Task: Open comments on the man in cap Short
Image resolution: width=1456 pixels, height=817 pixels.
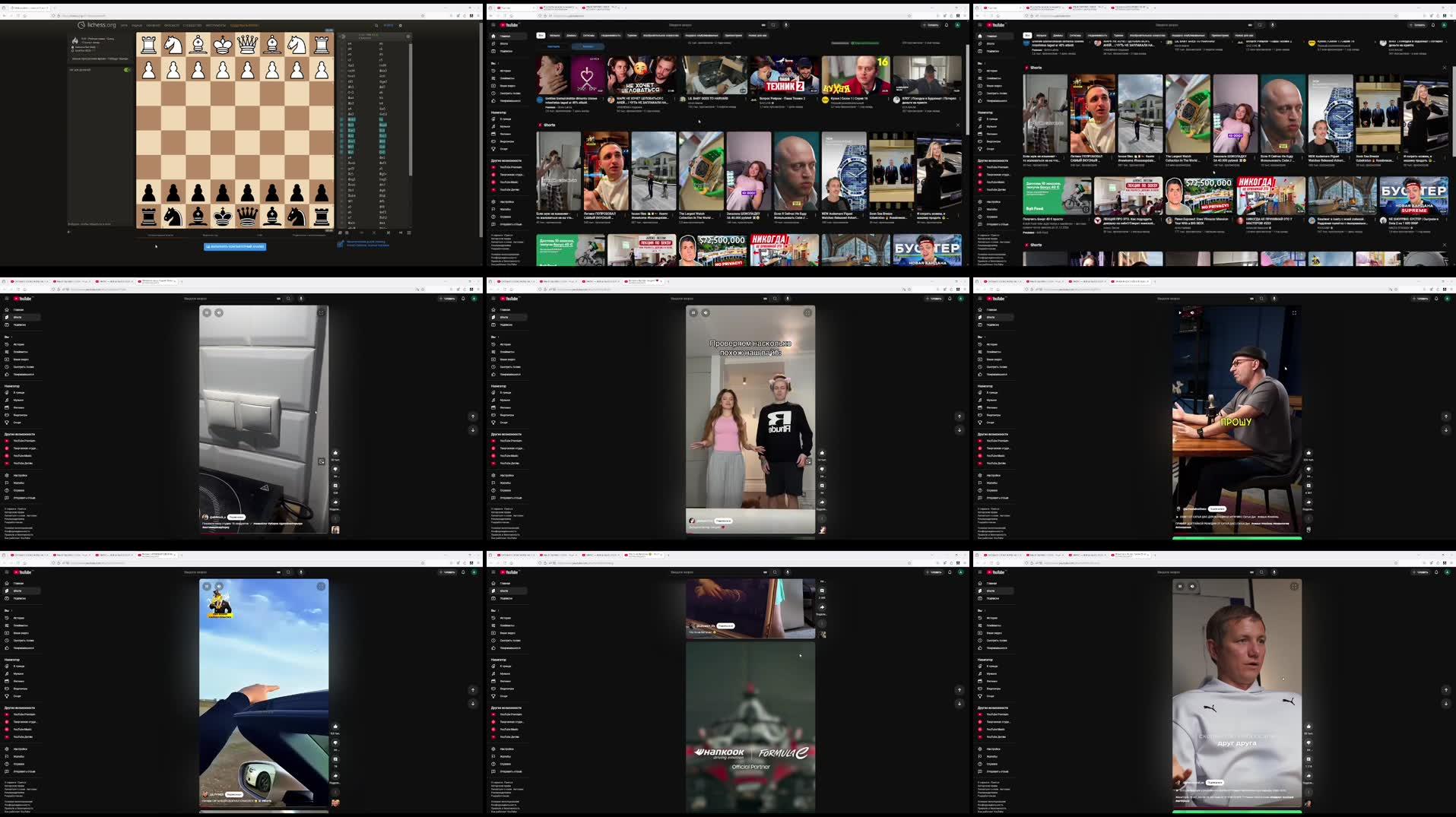Action: (1308, 486)
